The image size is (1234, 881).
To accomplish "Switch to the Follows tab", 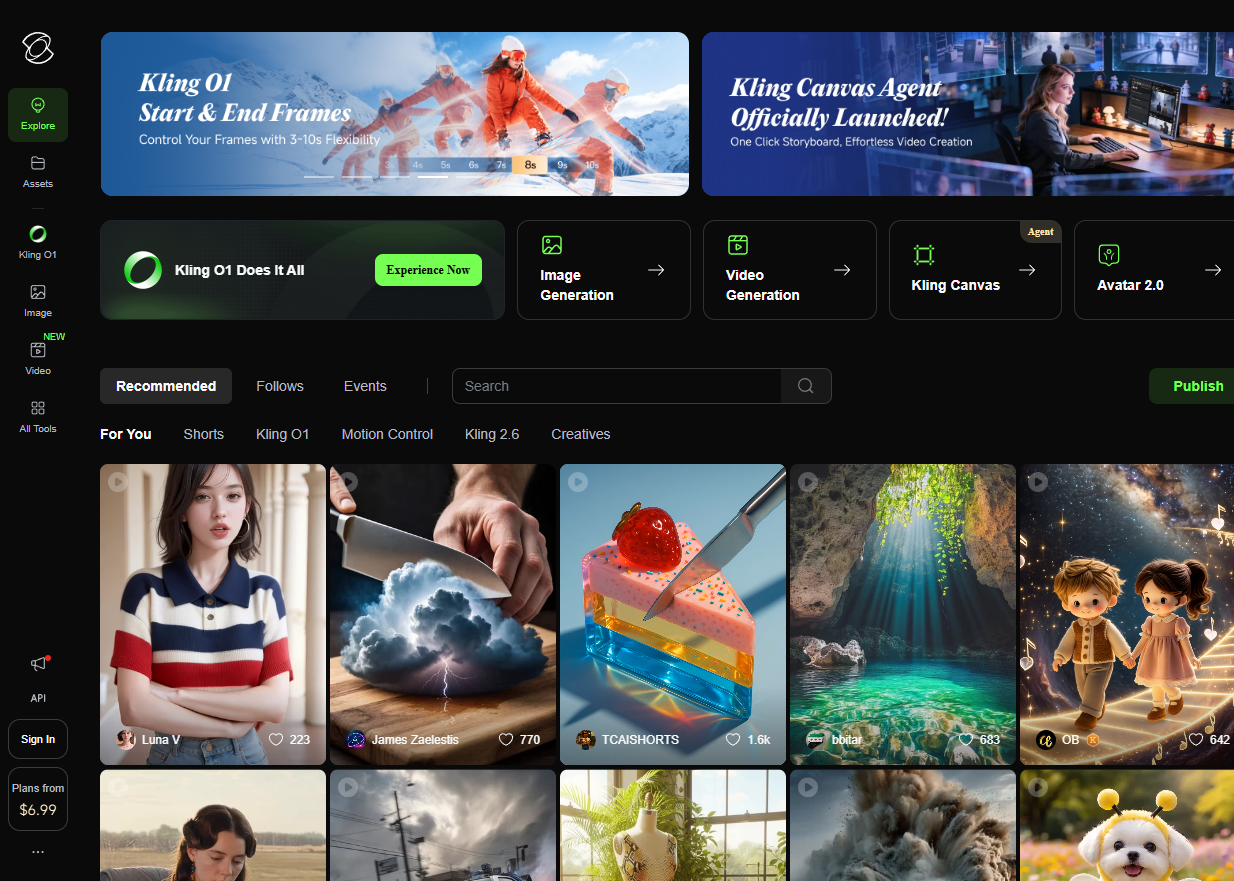I will (280, 386).
